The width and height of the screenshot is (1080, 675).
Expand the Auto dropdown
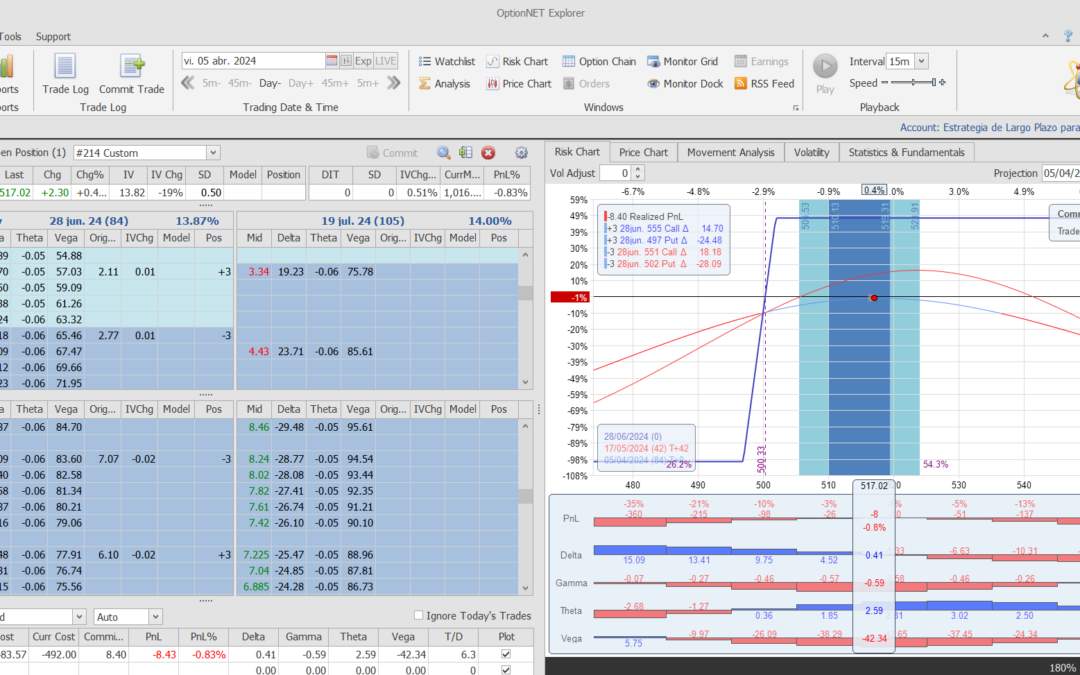coord(154,617)
